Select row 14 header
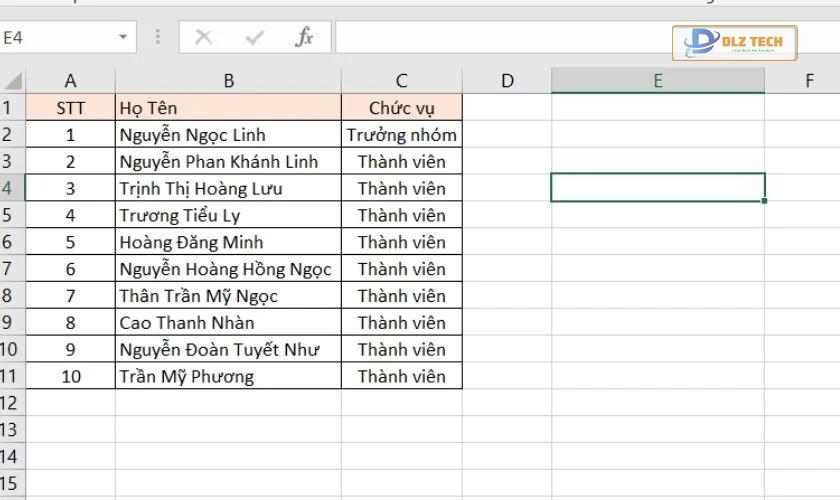 pyautogui.click(x=12, y=456)
